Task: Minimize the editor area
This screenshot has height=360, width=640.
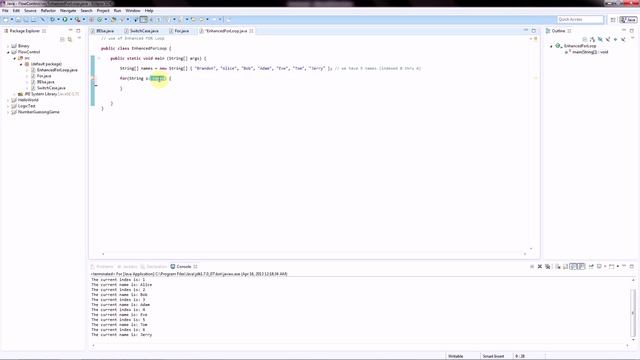Action: click(526, 31)
